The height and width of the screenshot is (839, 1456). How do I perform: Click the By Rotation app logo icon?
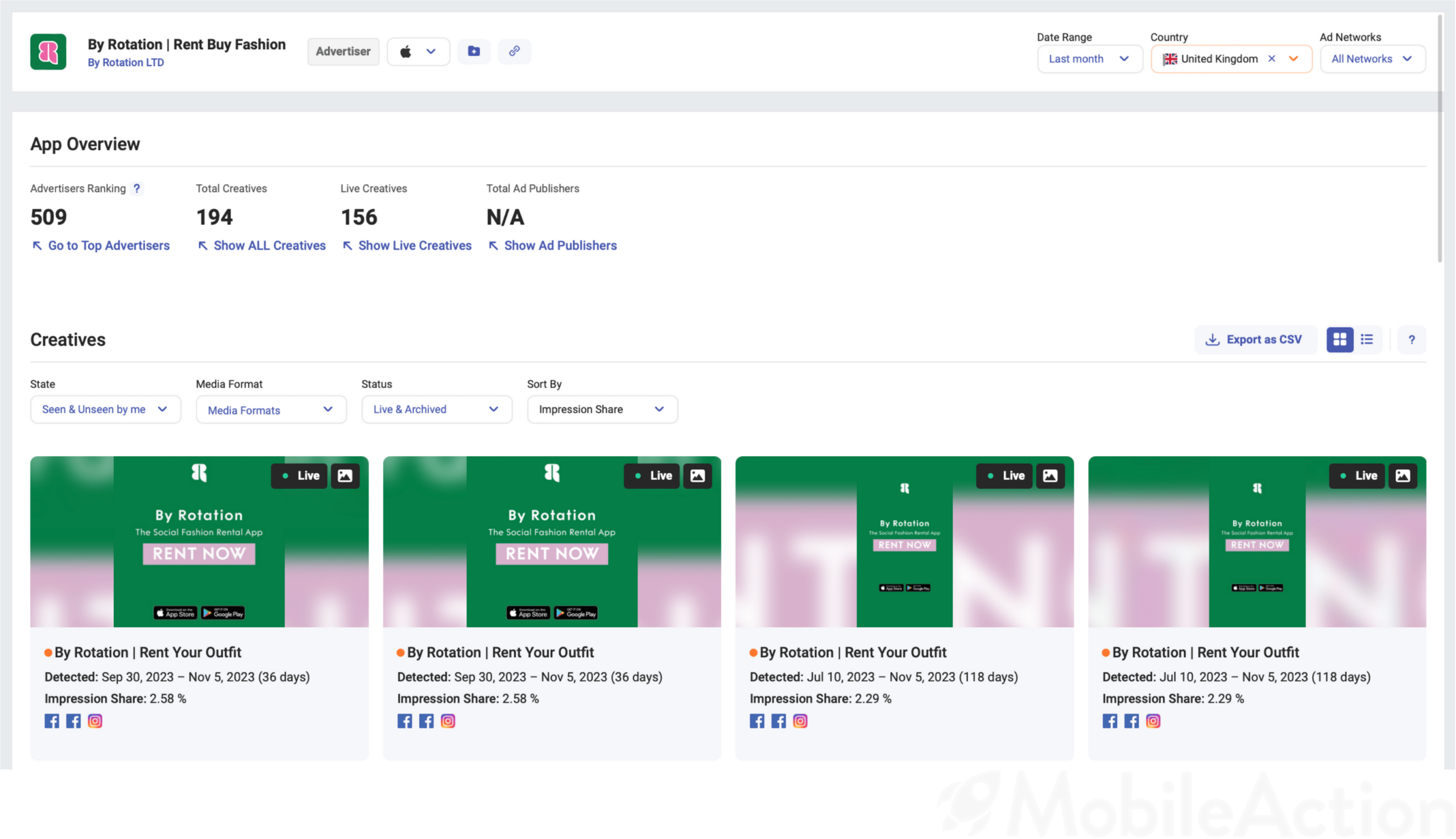(x=48, y=51)
